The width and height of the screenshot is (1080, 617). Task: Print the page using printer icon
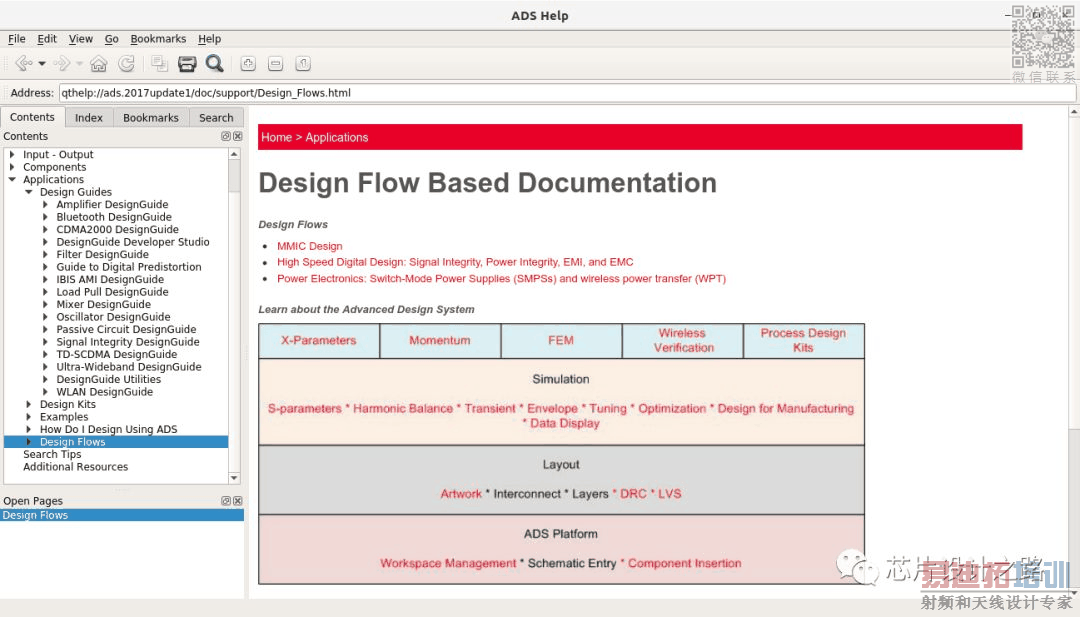187,63
